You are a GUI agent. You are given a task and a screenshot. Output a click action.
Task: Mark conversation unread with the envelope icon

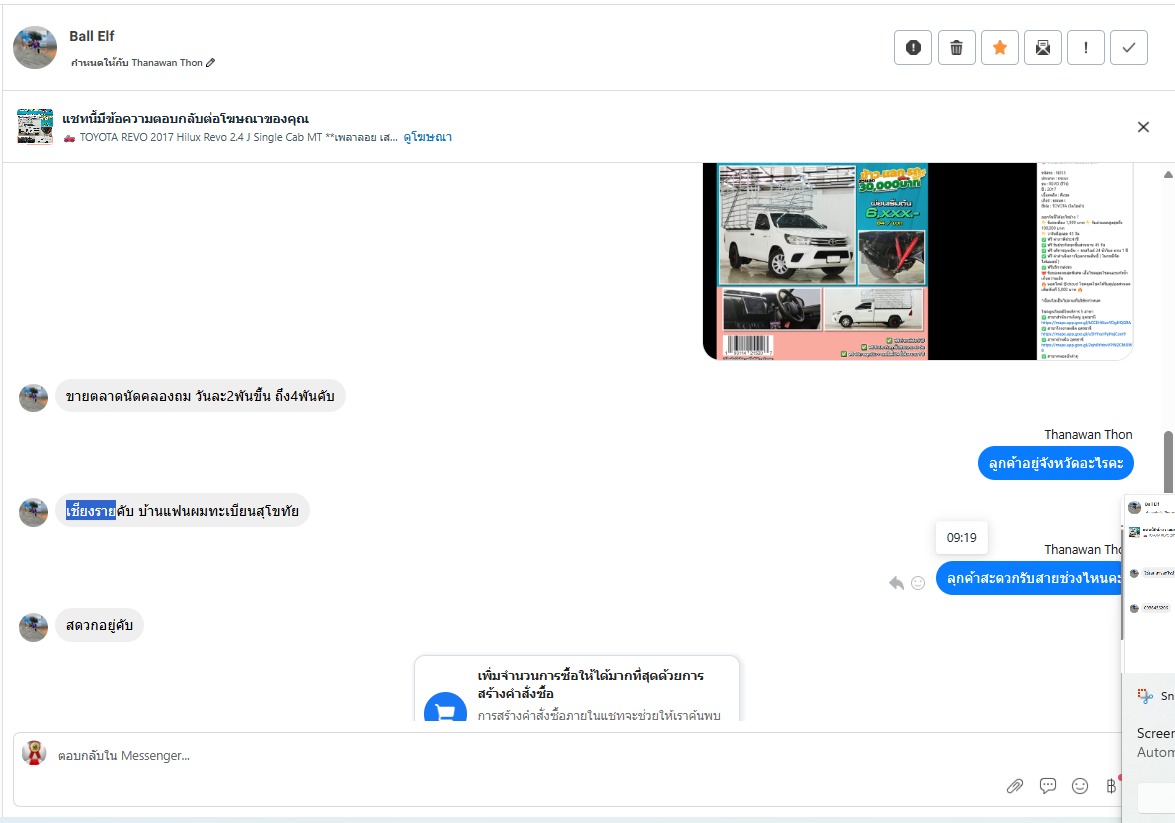tap(1042, 48)
